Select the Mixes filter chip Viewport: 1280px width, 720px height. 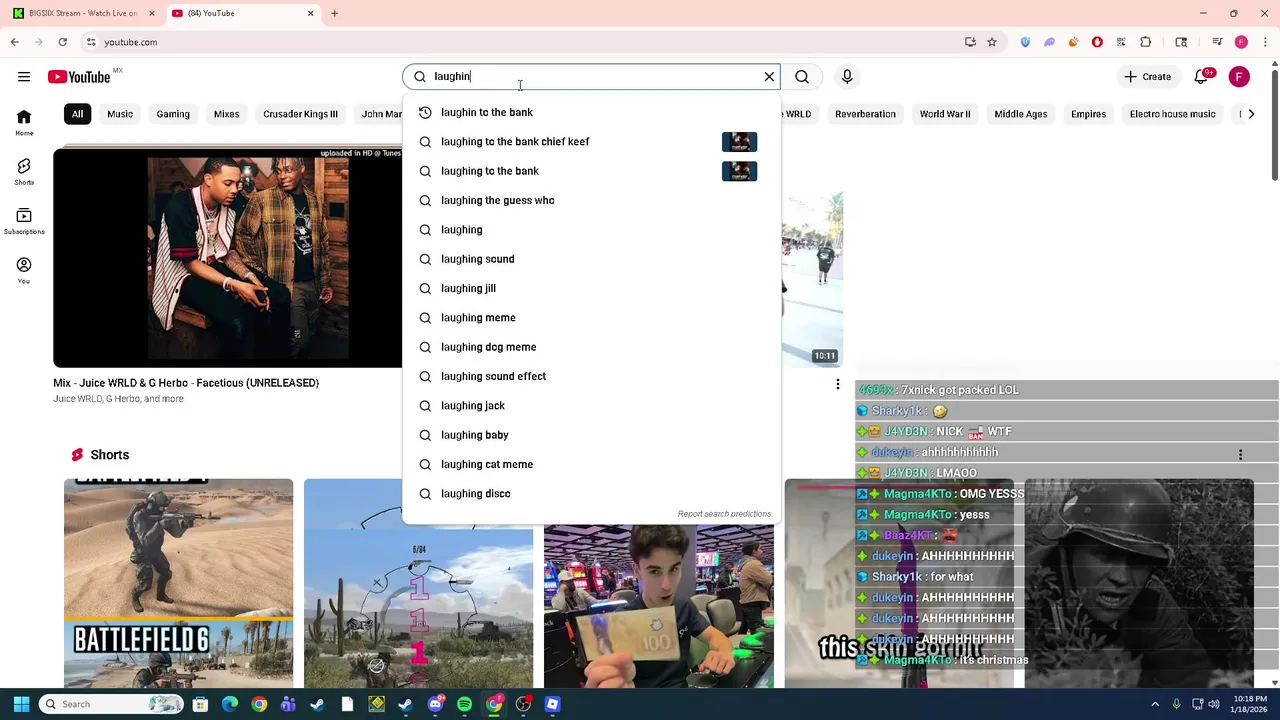tap(226, 114)
